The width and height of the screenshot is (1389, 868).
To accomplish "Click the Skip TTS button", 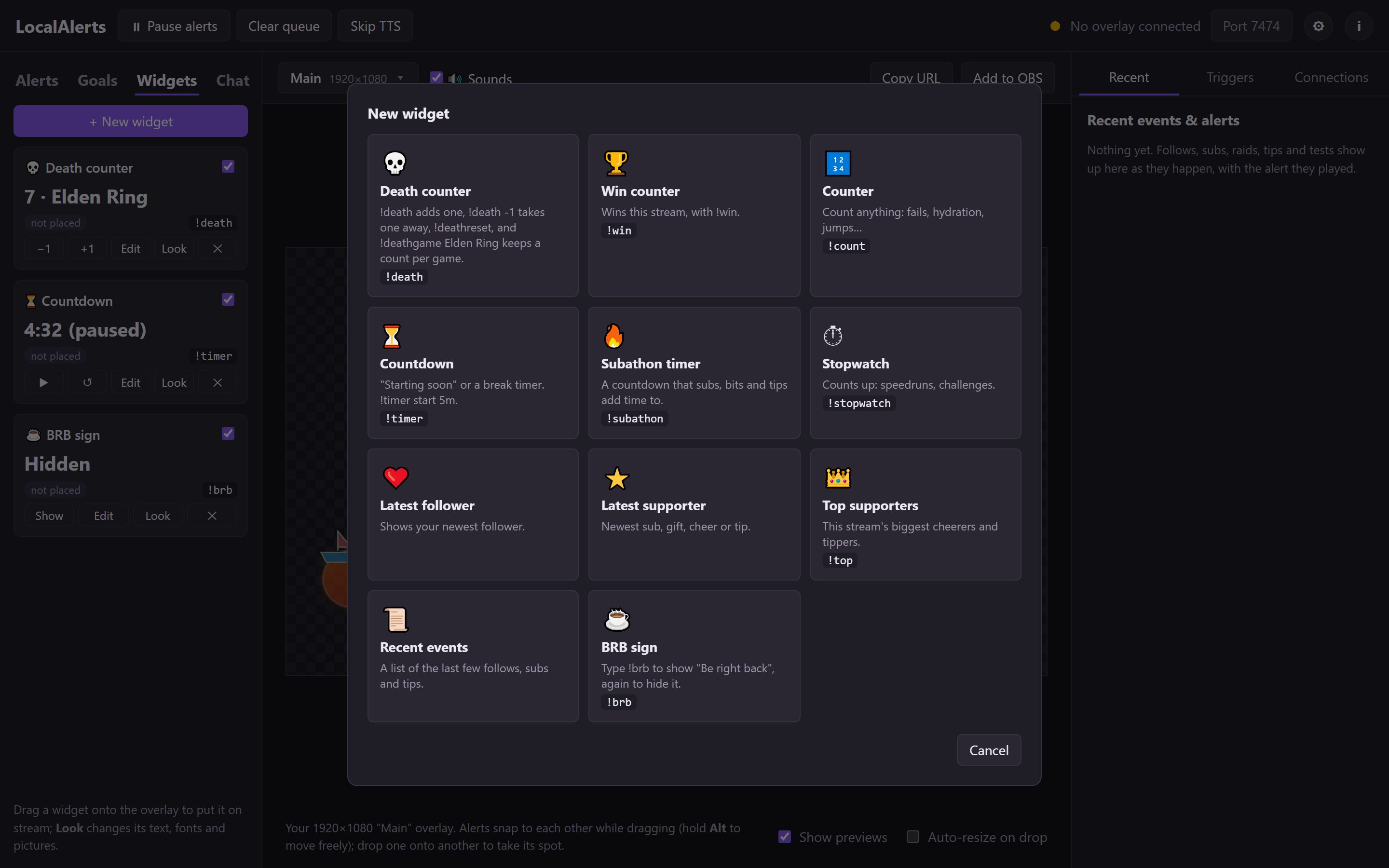I will 375,26.
